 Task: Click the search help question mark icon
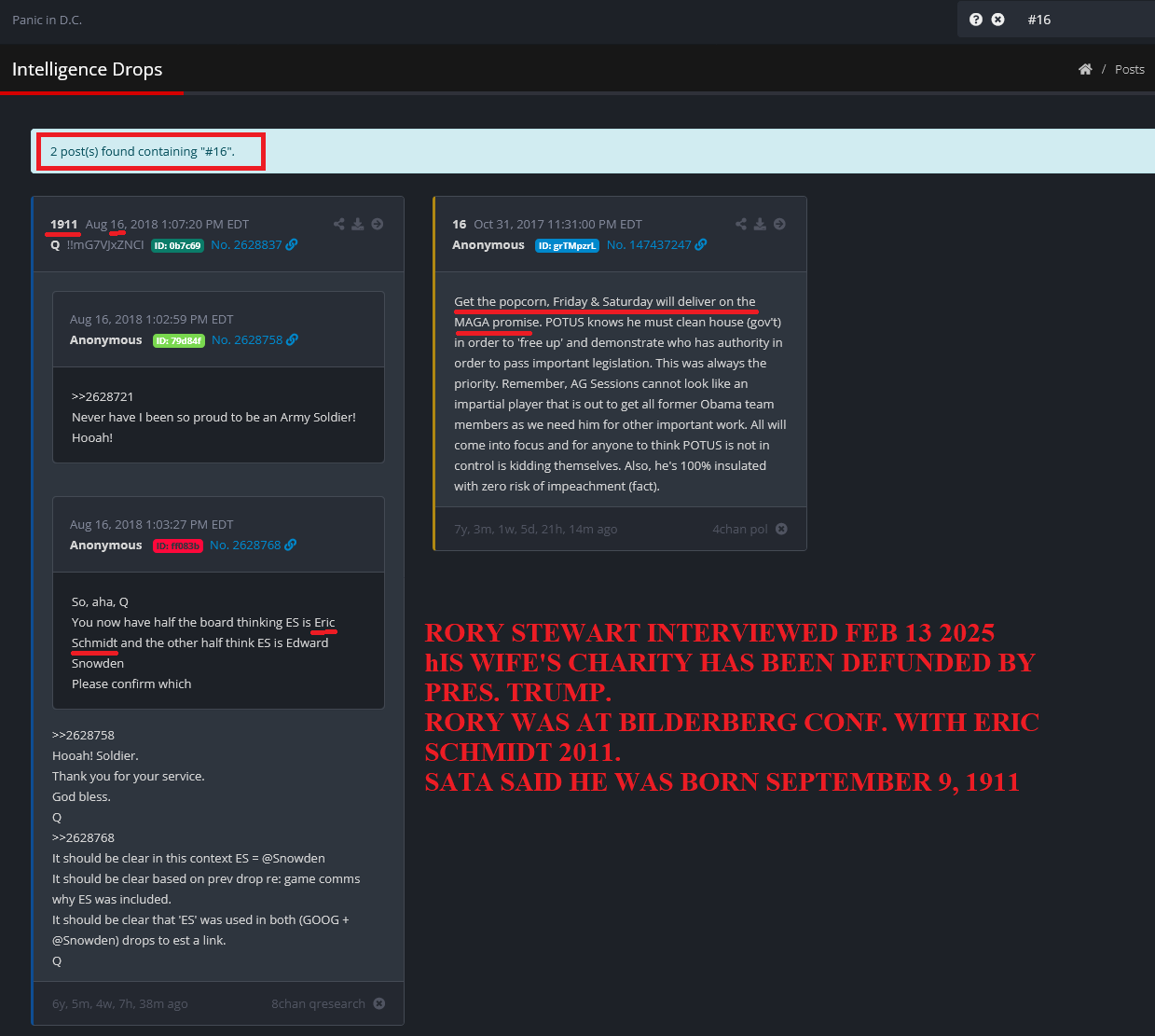coord(976,20)
